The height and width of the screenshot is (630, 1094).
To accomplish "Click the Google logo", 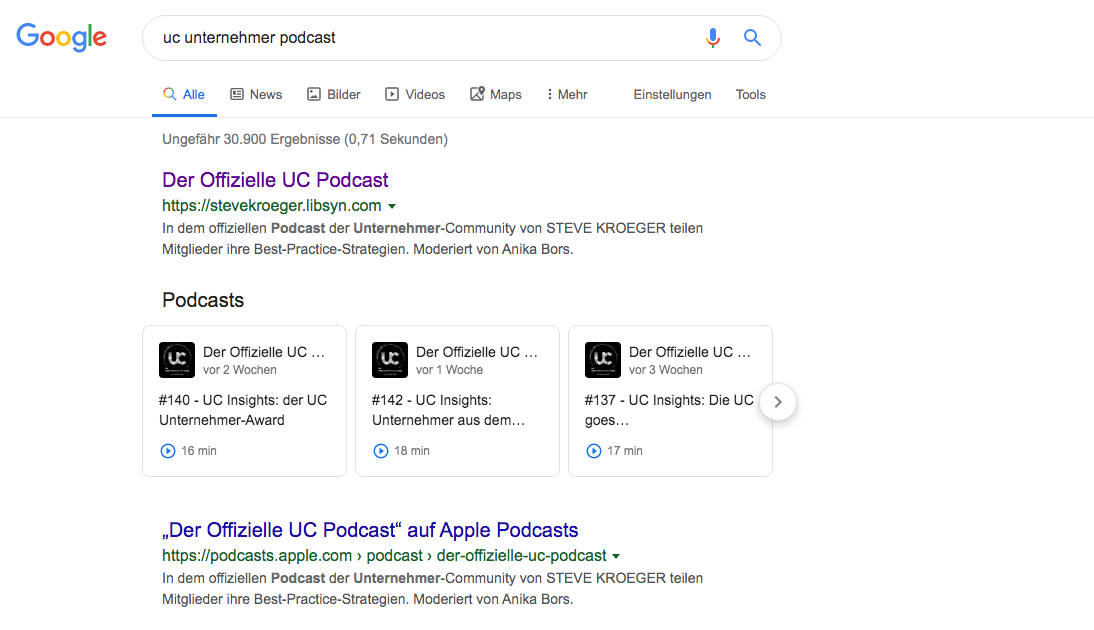I will click(61, 37).
